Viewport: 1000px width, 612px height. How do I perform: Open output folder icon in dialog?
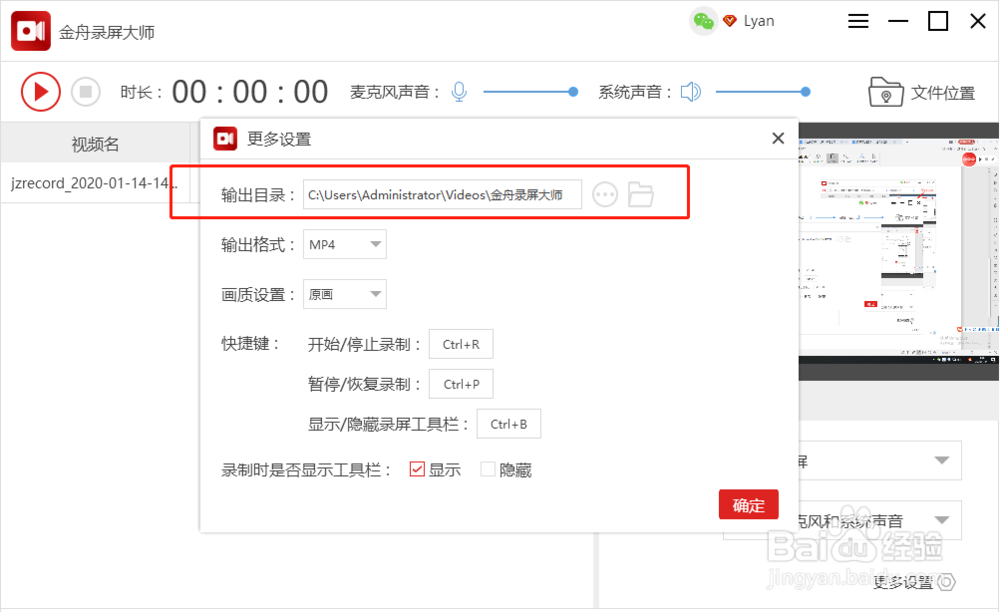640,194
